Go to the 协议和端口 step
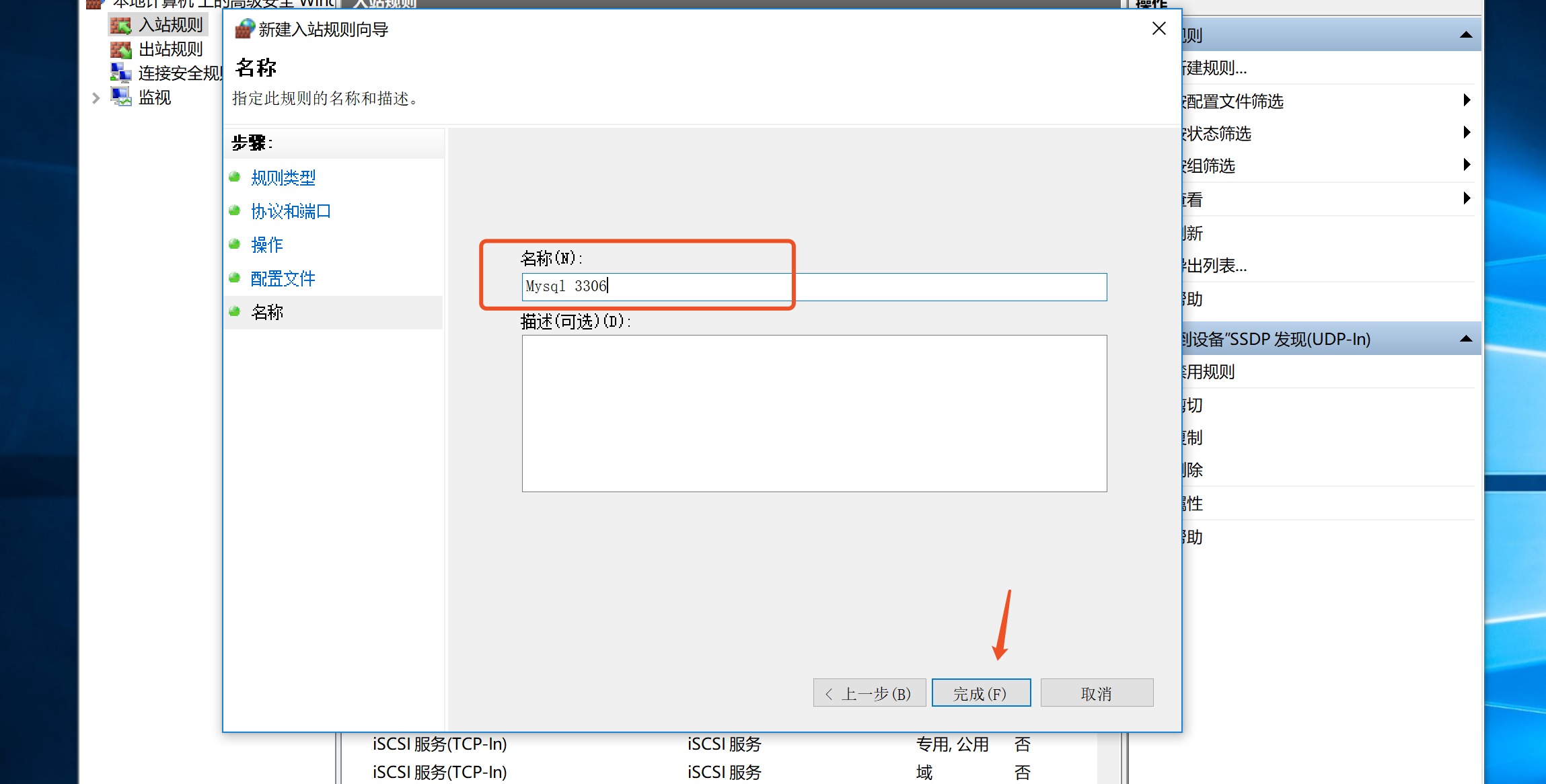Screen dimensions: 1546x784 click(291, 211)
